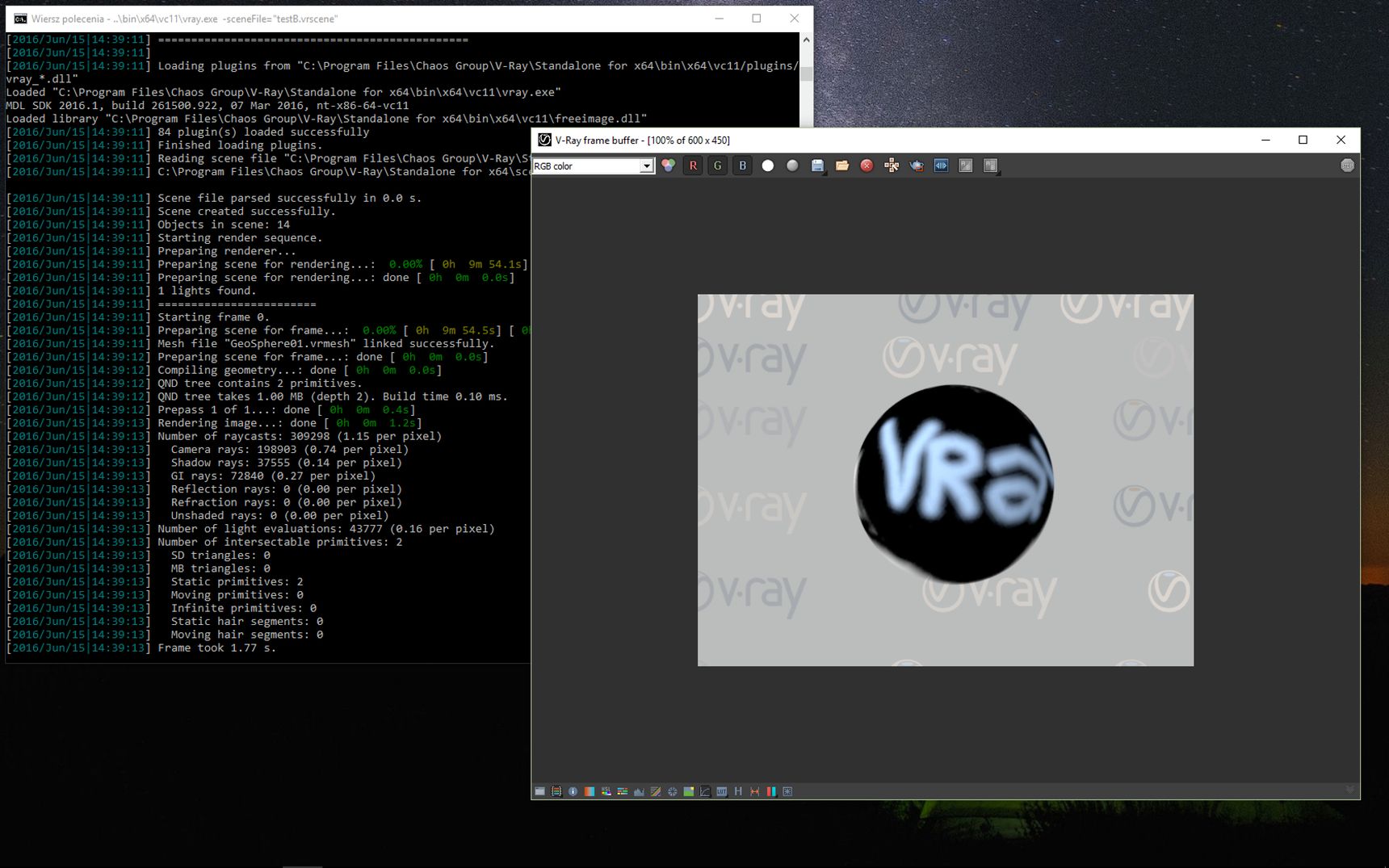This screenshot has width=1389, height=868.
Task: Click the first gray image-panel toolbar icon
Action: [x=966, y=166]
